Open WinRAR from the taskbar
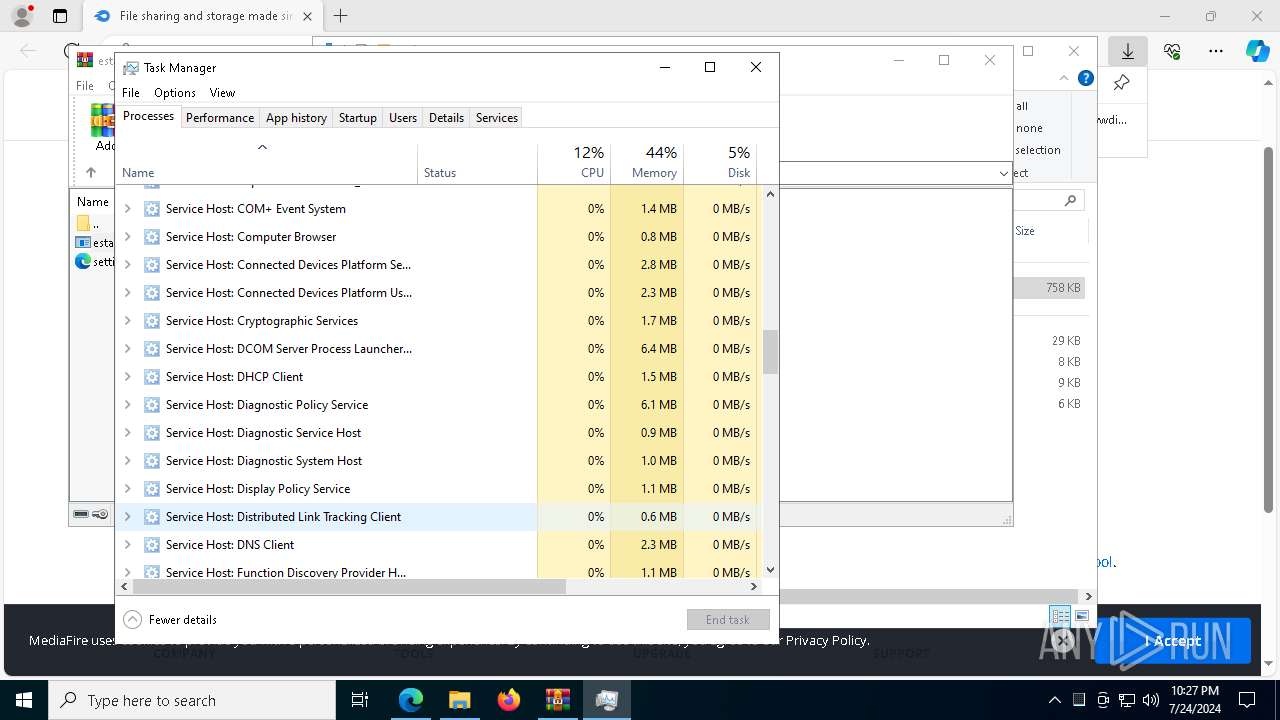 (x=557, y=700)
